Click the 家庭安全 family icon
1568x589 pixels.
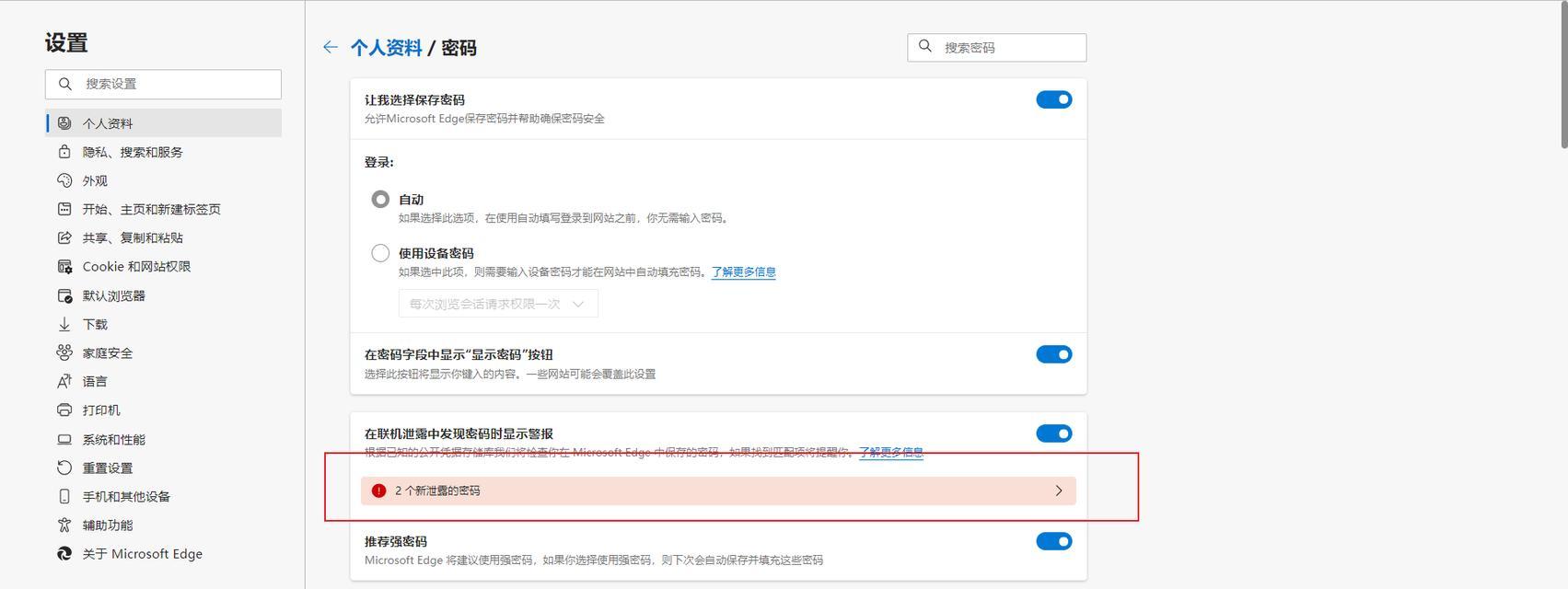pos(64,352)
